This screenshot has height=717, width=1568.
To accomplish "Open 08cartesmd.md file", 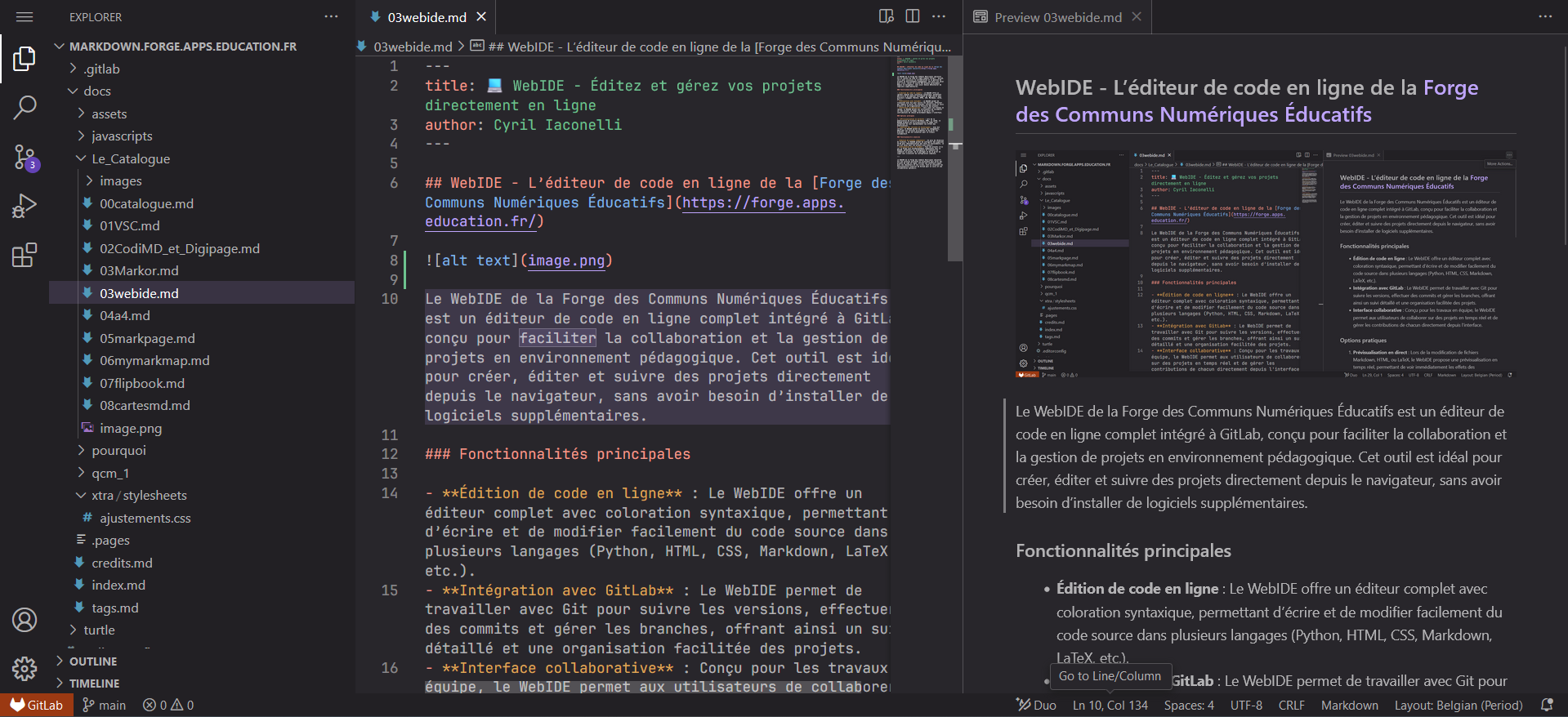I will (x=145, y=405).
